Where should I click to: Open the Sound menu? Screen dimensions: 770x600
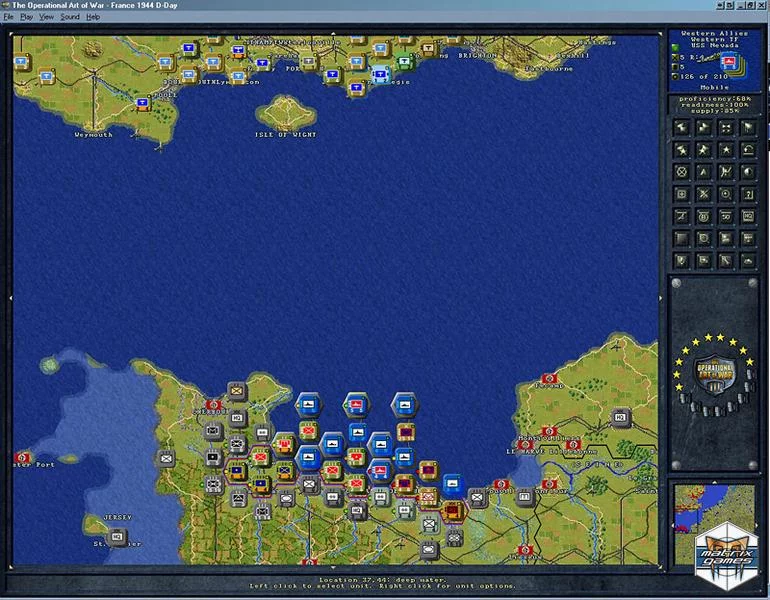[x=70, y=17]
